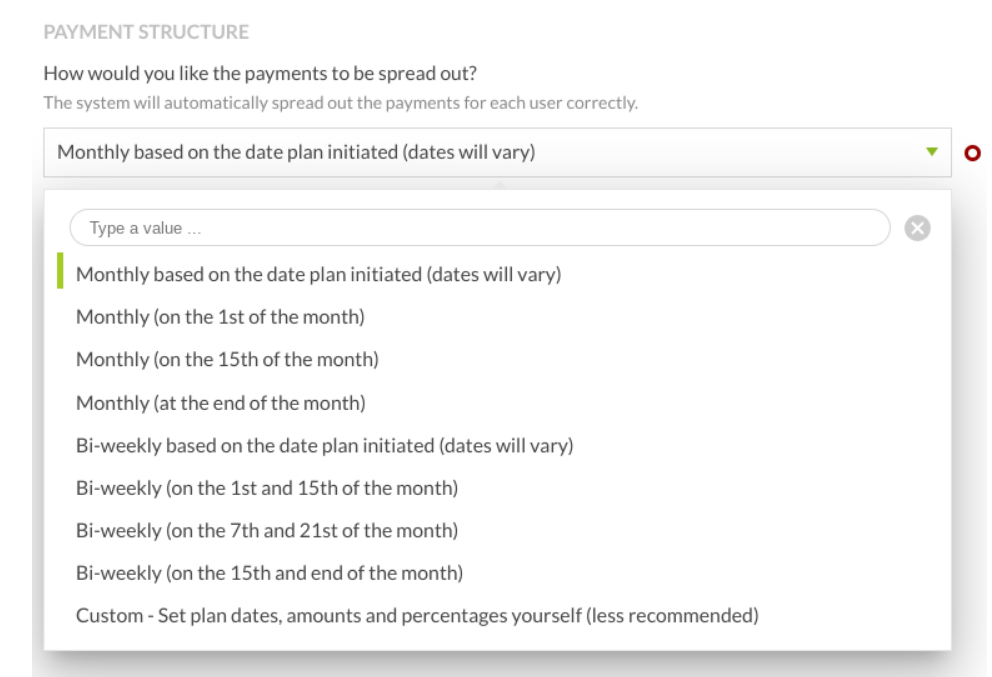Click the green dropdown arrow
This screenshot has width=992, height=677.
[932, 152]
